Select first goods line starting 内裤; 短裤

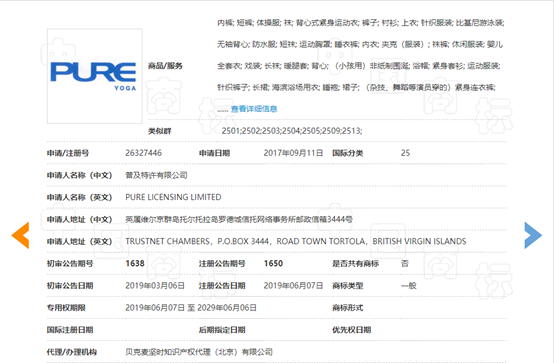click(360, 23)
